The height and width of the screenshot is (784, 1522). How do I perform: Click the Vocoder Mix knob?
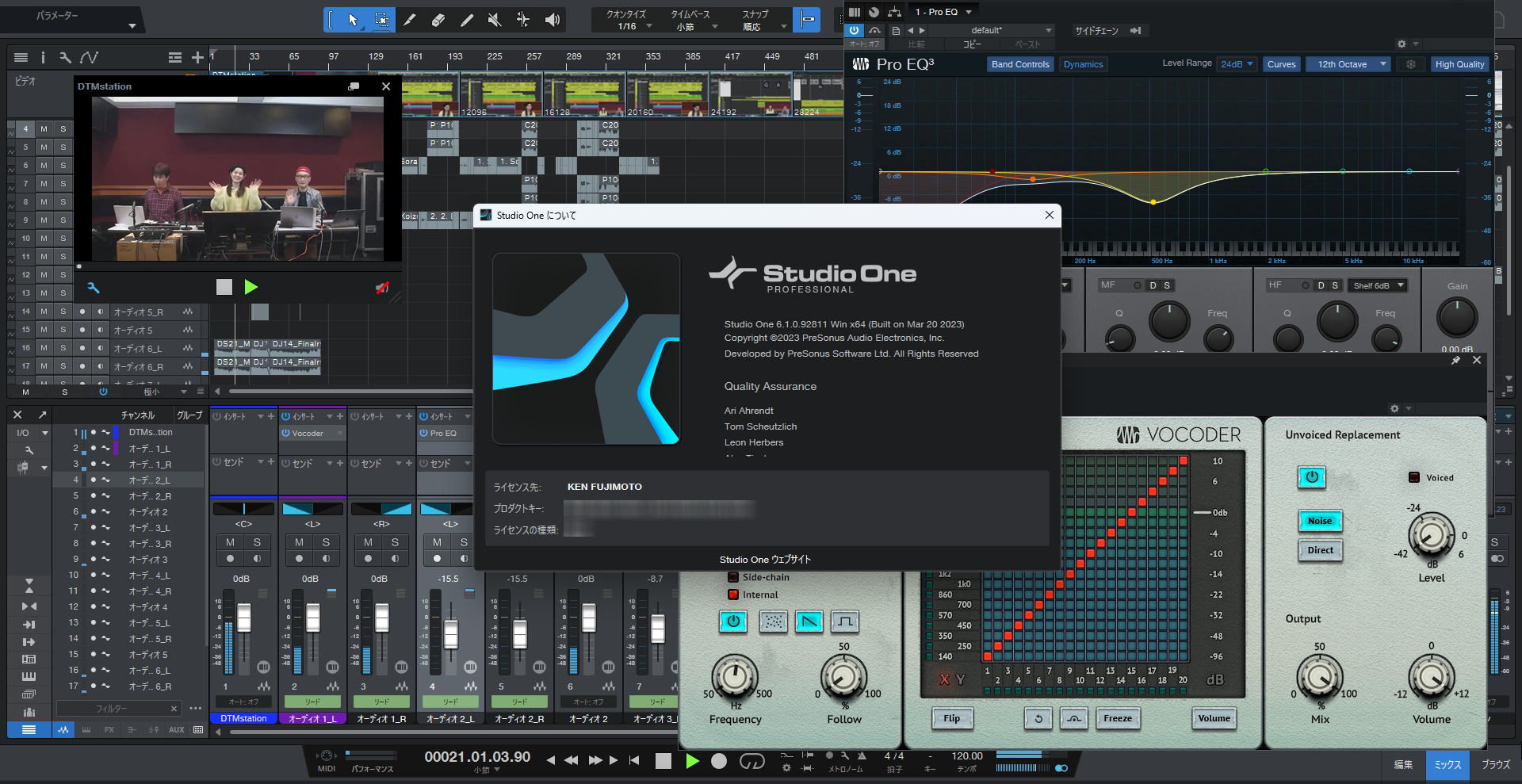tap(1319, 678)
